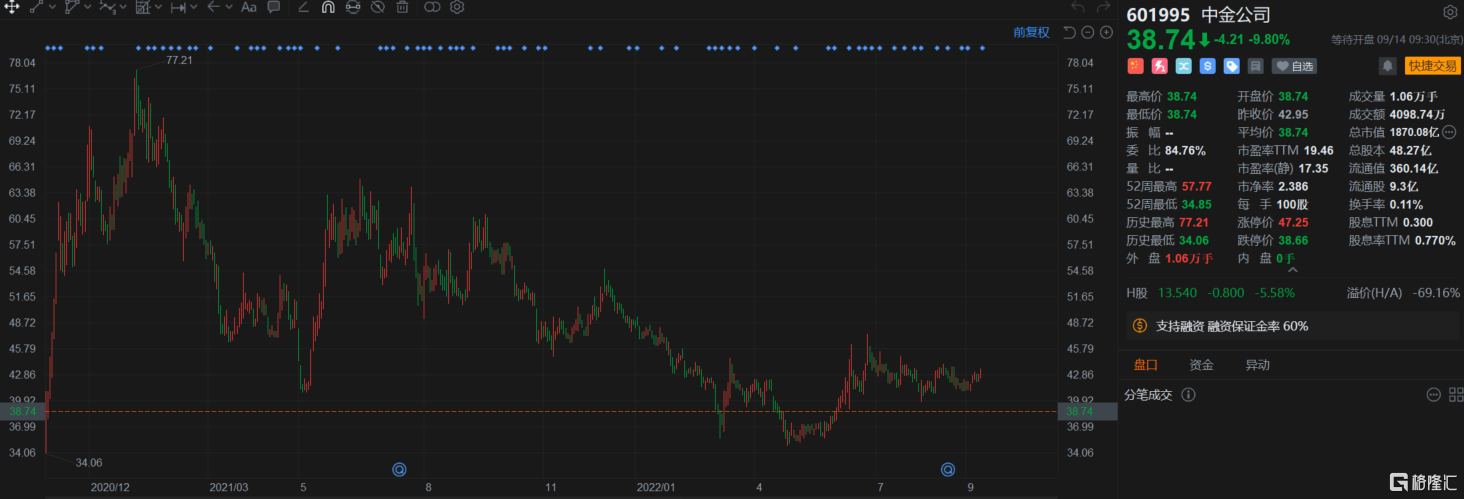This screenshot has height=499, width=1464.
Task: Toggle the magnet snap mode
Action: coord(328,7)
